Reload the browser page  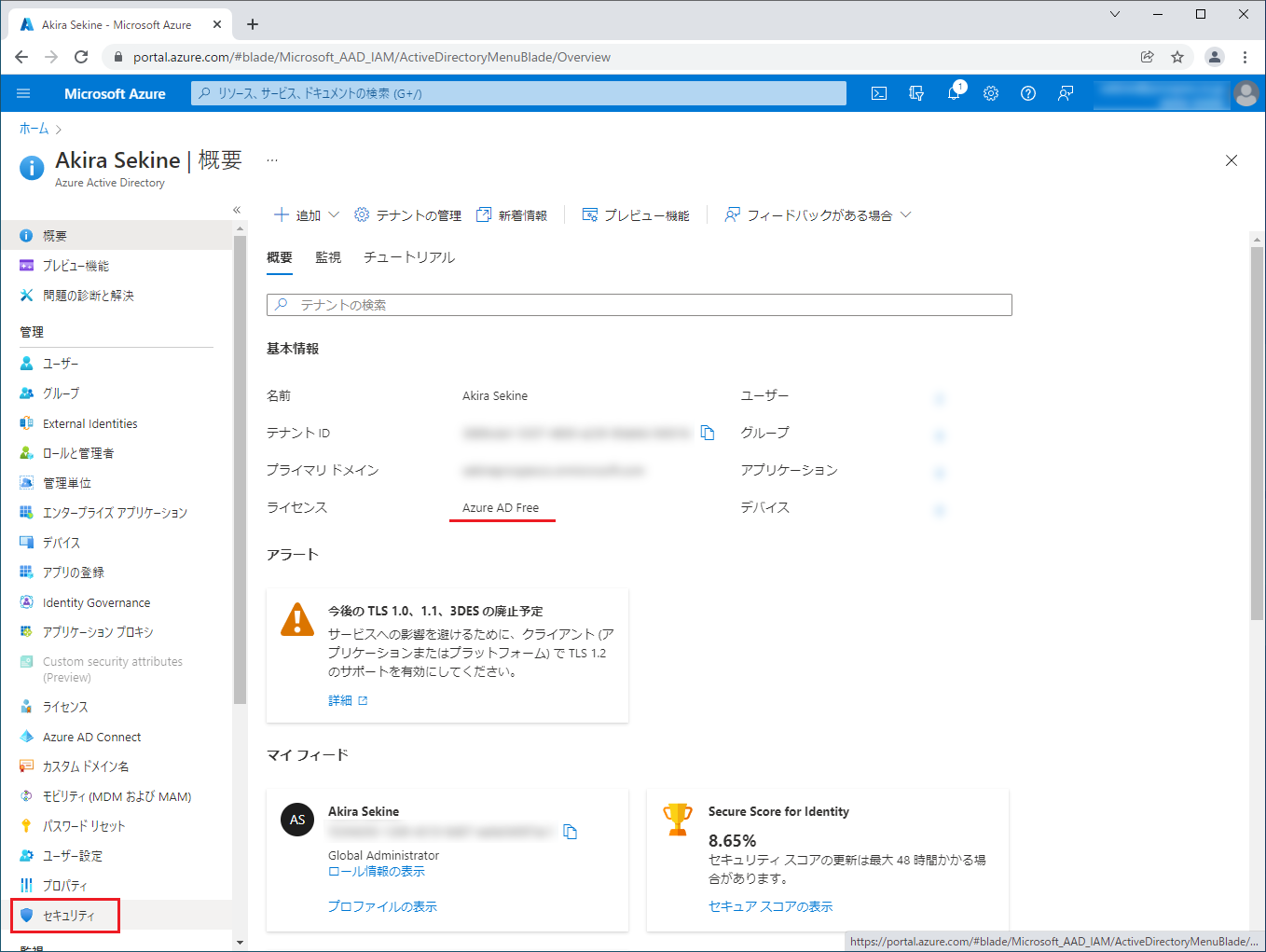pos(81,57)
